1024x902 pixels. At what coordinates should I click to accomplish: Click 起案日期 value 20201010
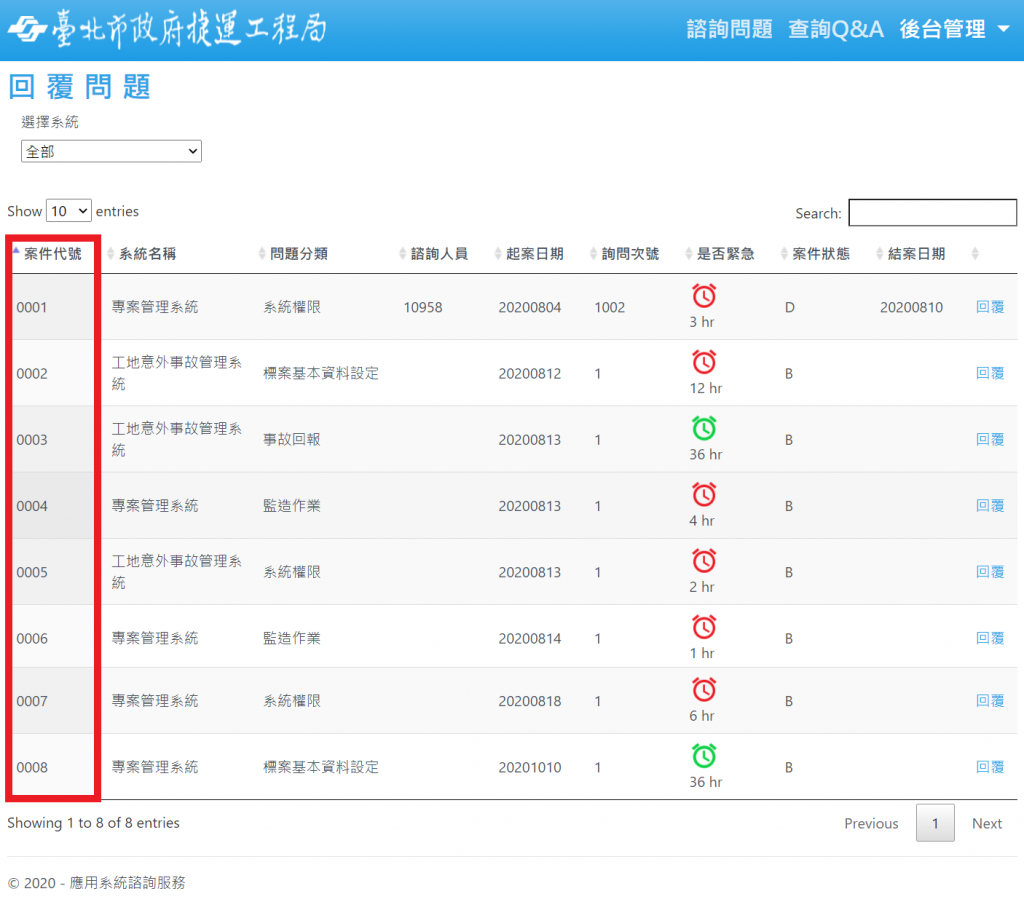(x=530, y=767)
